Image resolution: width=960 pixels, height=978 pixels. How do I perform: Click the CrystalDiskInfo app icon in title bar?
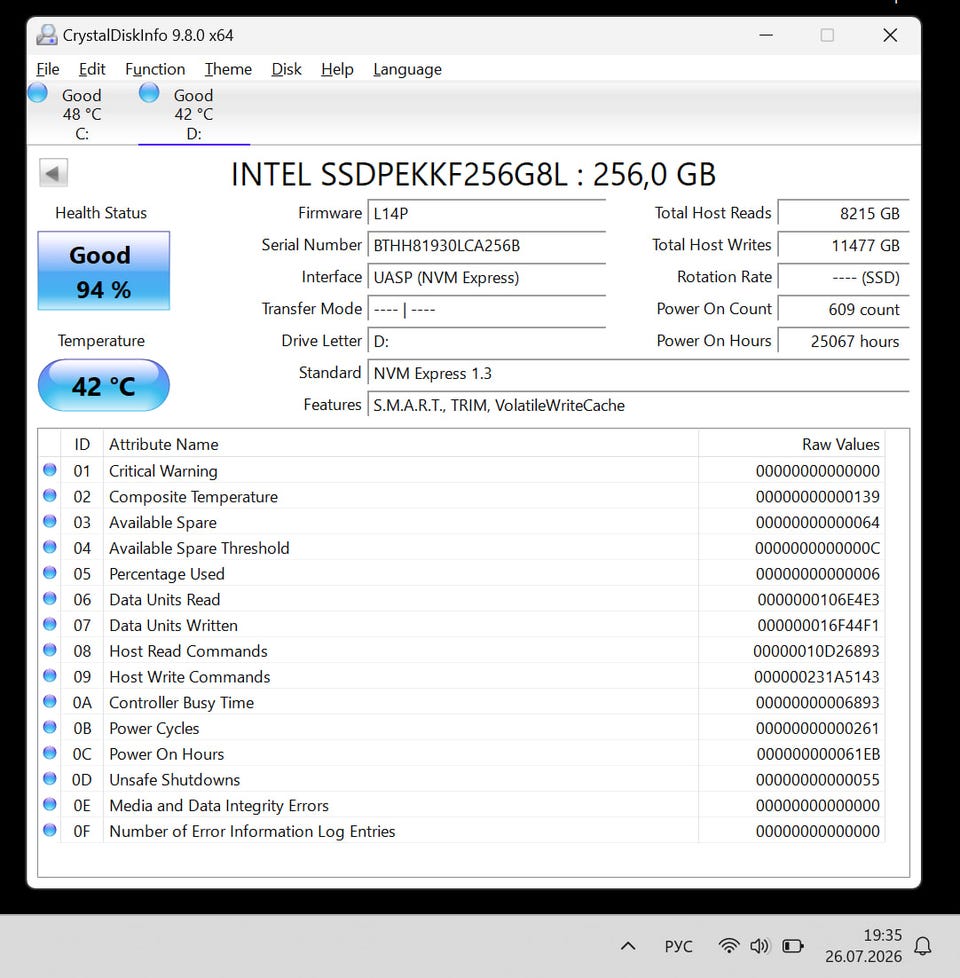pos(47,35)
